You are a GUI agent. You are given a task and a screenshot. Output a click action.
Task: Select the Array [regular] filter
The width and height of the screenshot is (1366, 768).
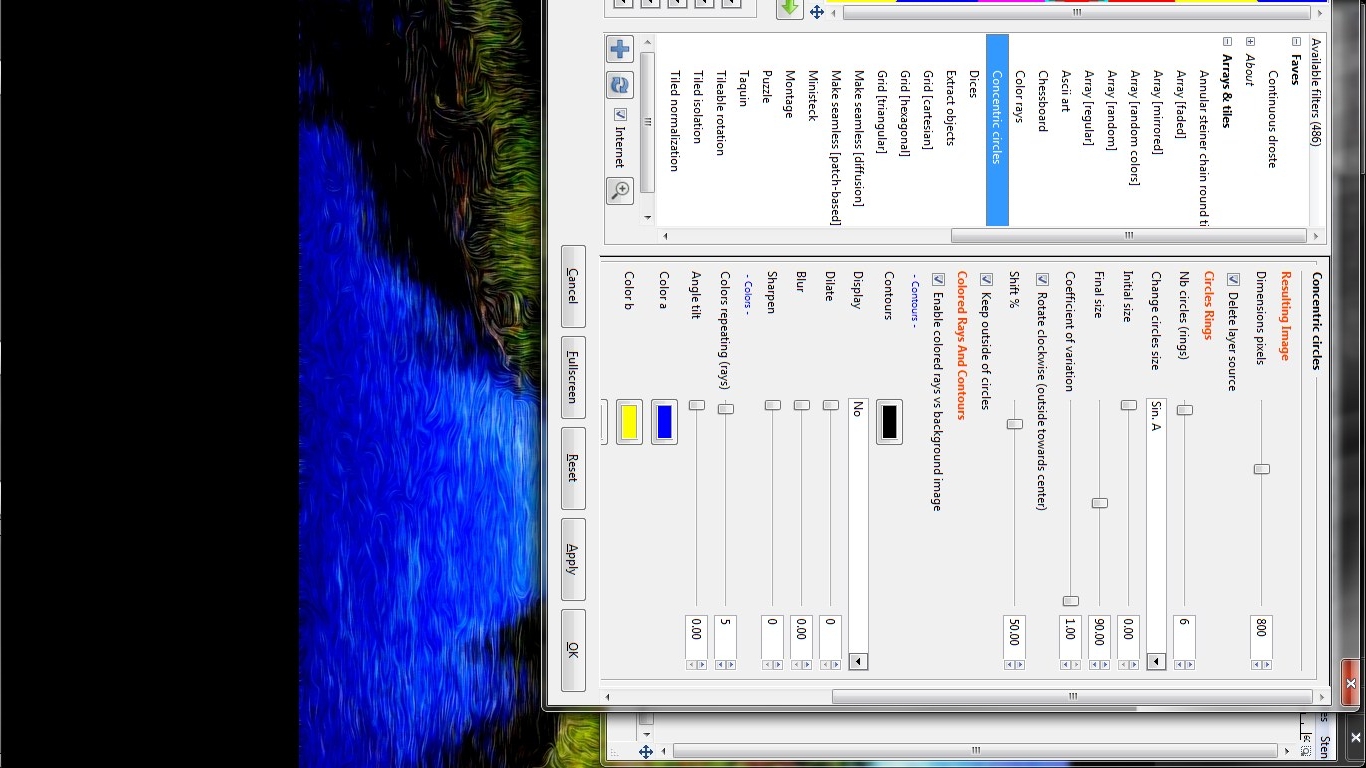tap(1089, 107)
